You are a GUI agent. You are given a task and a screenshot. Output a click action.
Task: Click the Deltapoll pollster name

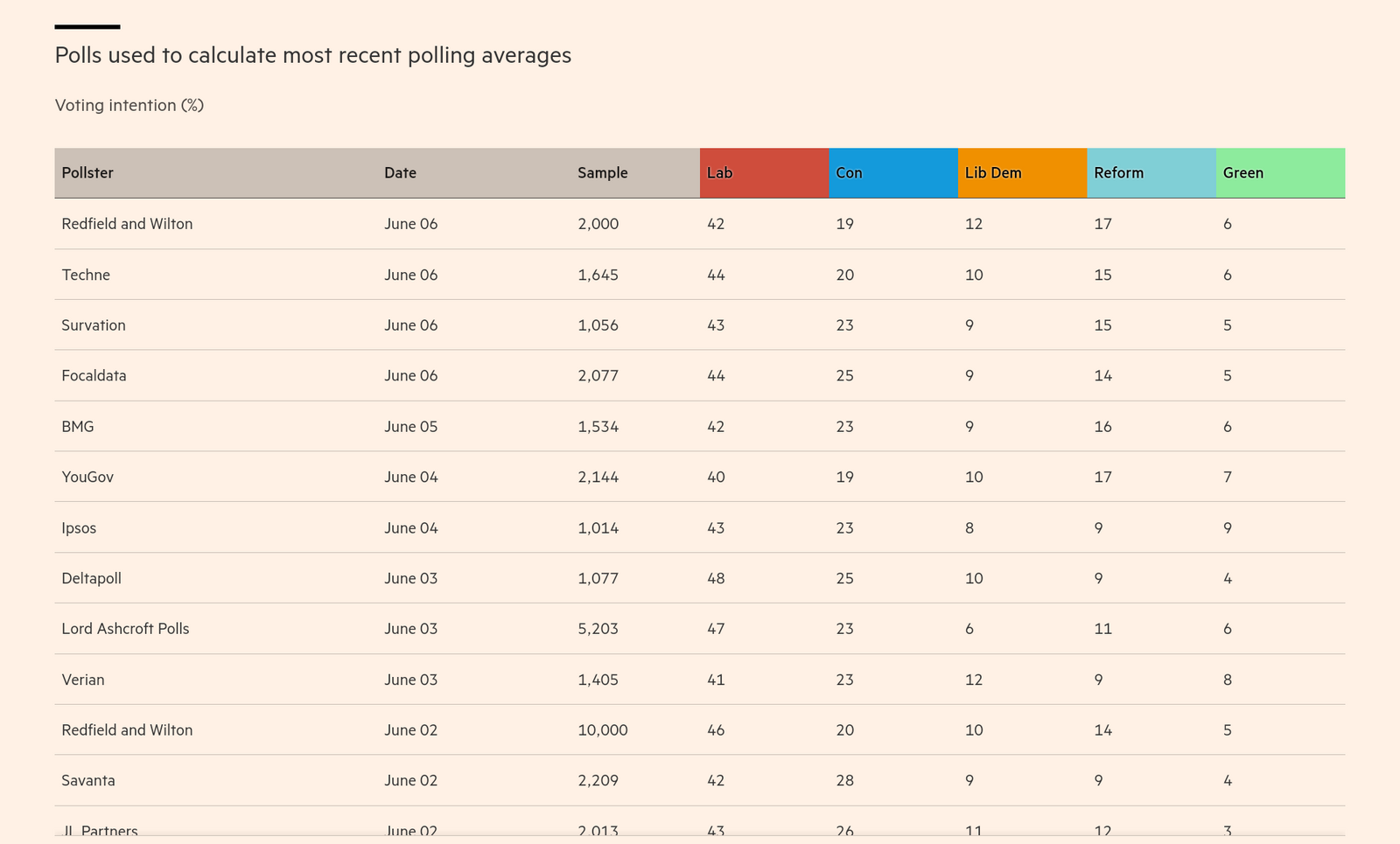[x=91, y=578]
